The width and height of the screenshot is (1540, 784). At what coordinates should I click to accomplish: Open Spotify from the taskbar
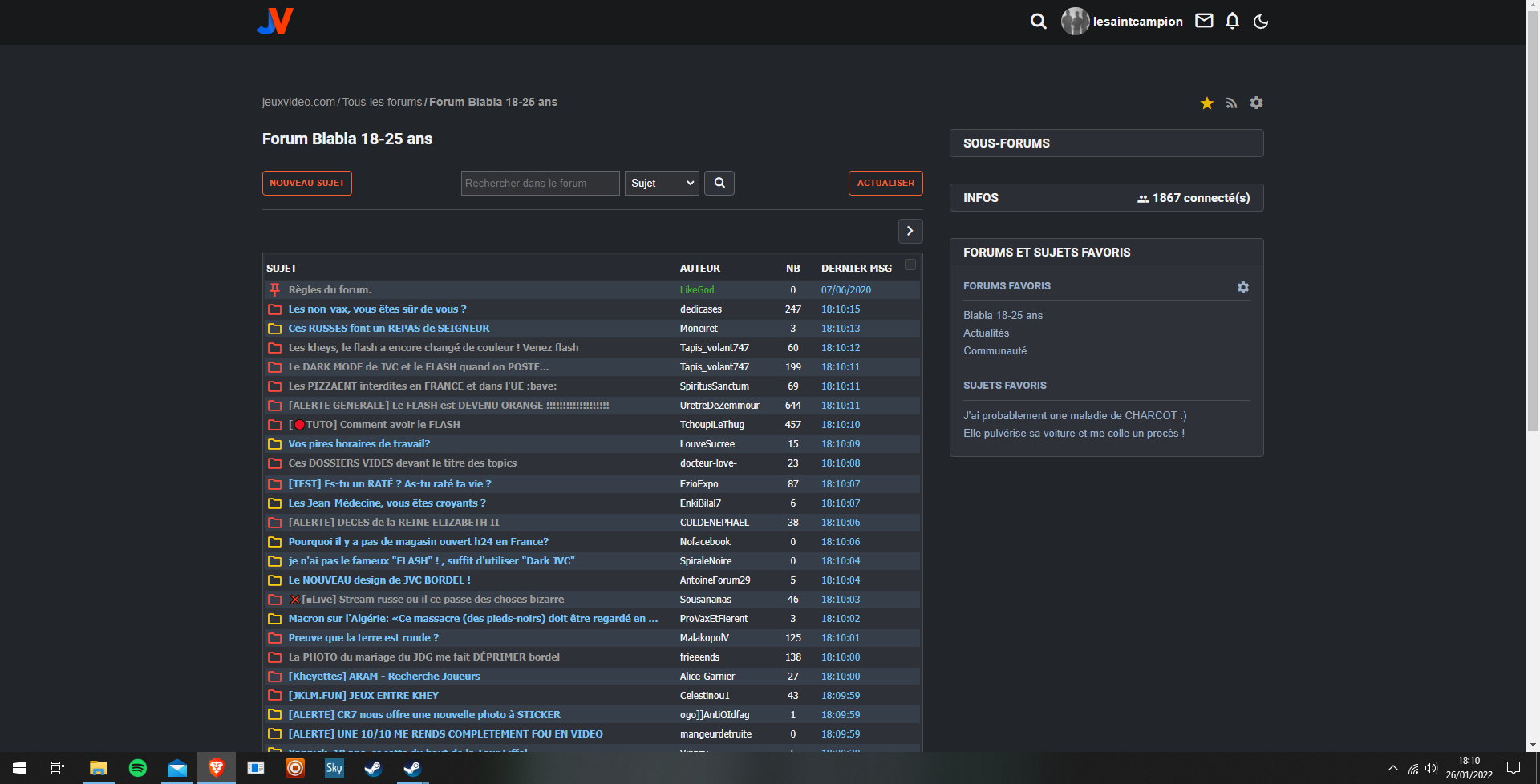pos(138,768)
